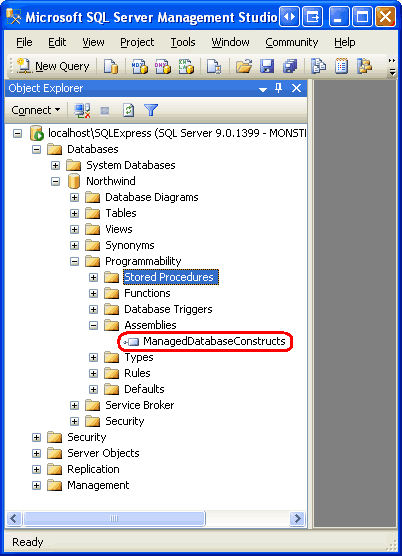This screenshot has height=556, width=402.
Task: Click the XMLA query icon
Action: 186,66
